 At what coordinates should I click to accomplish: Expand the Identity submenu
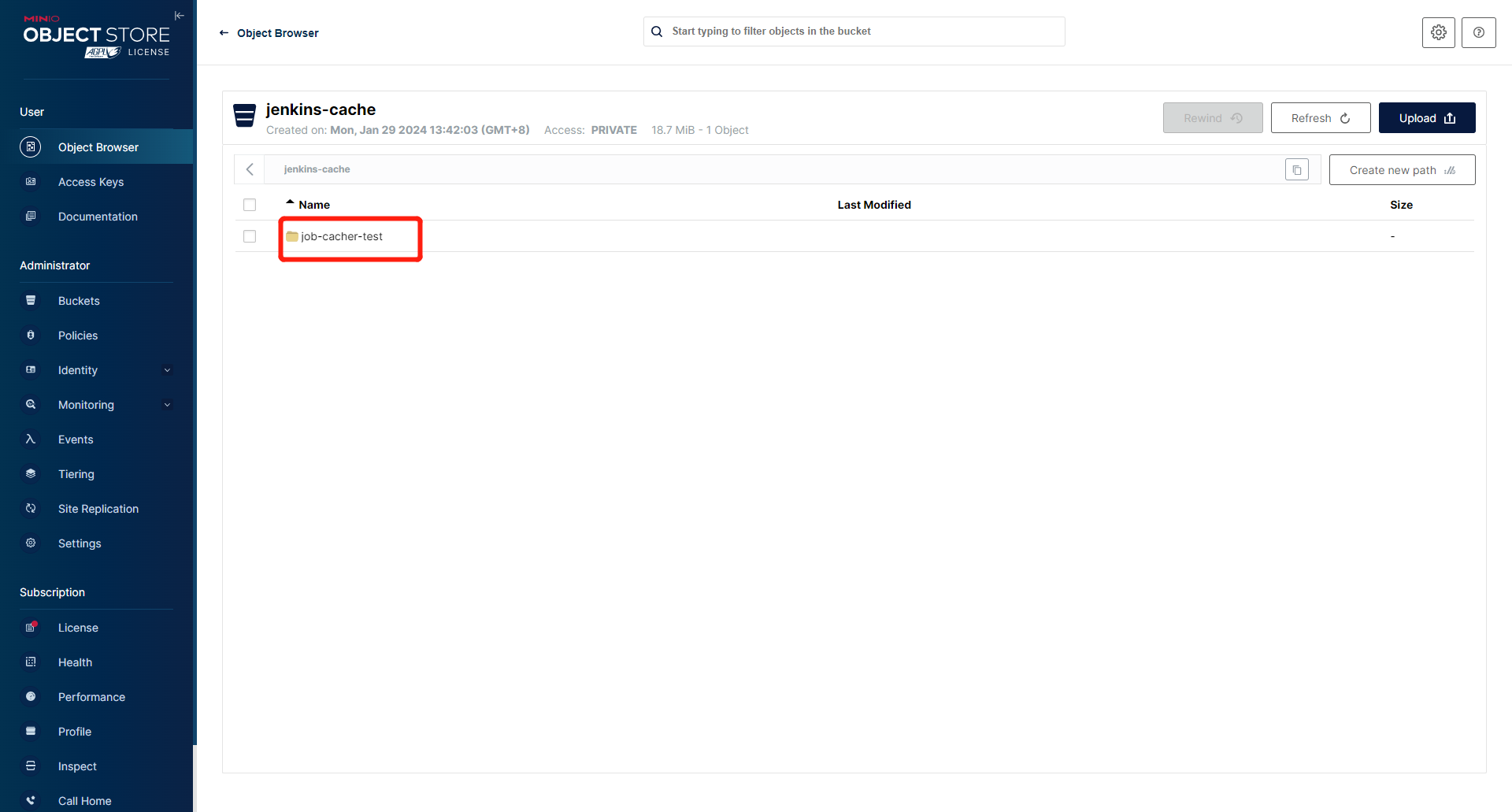pos(167,370)
